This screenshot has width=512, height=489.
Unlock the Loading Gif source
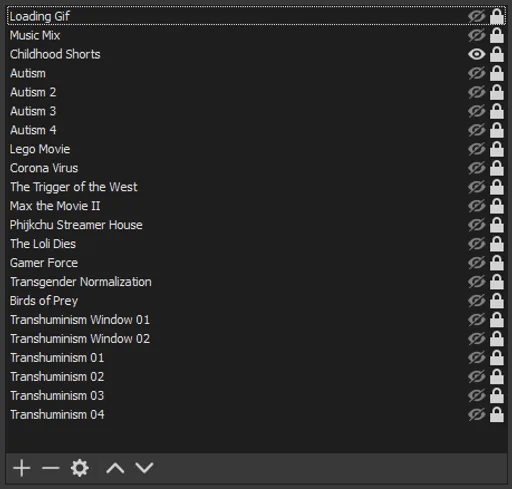click(497, 16)
